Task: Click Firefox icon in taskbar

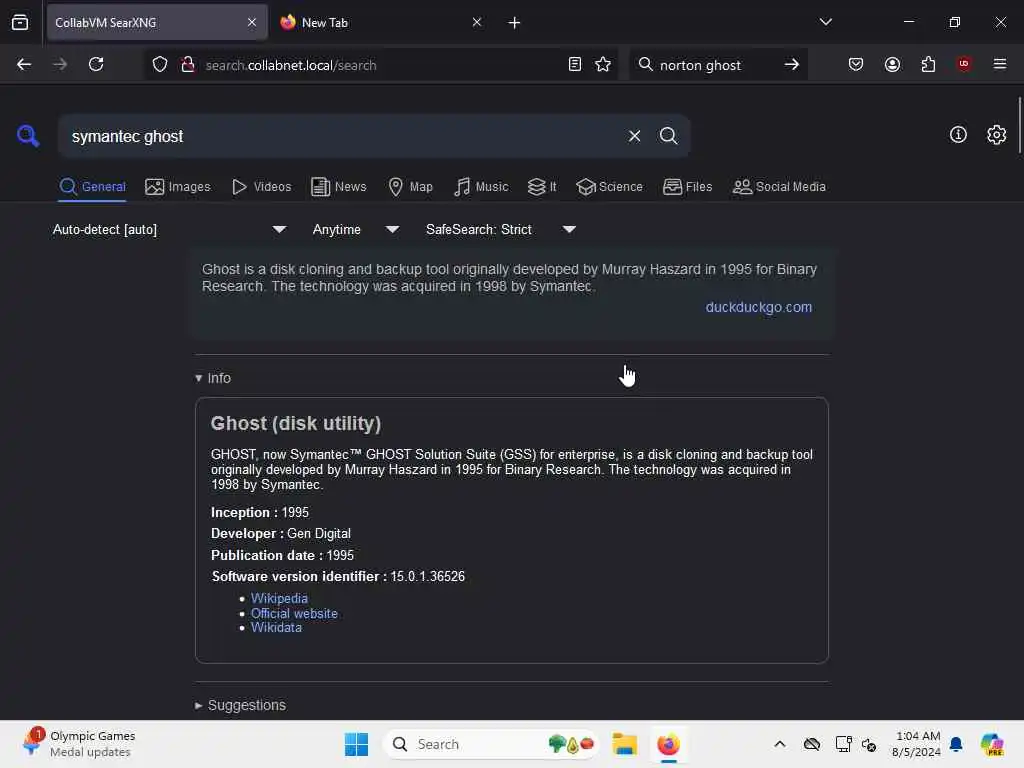Action: tap(668, 744)
